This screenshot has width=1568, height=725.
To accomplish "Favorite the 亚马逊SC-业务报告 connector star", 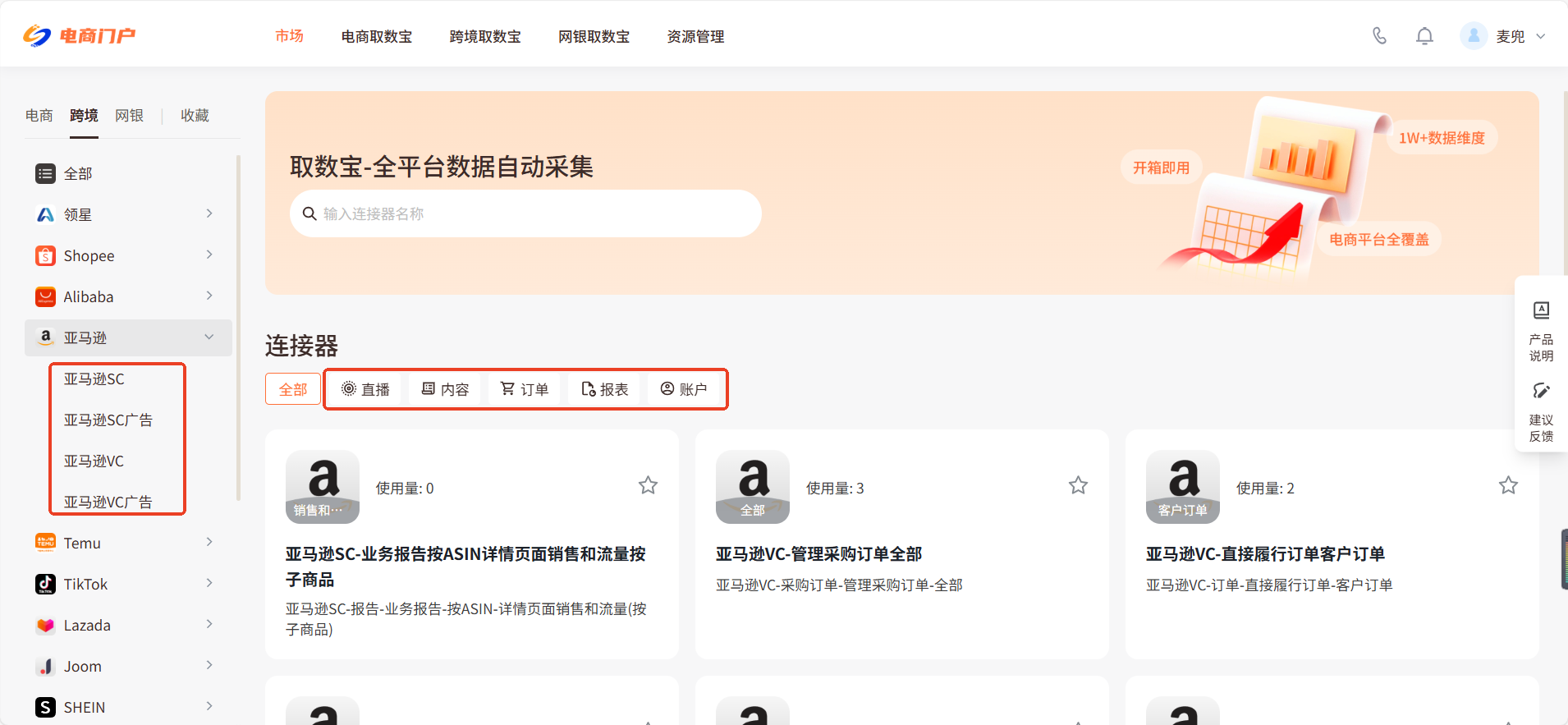I will [x=648, y=486].
